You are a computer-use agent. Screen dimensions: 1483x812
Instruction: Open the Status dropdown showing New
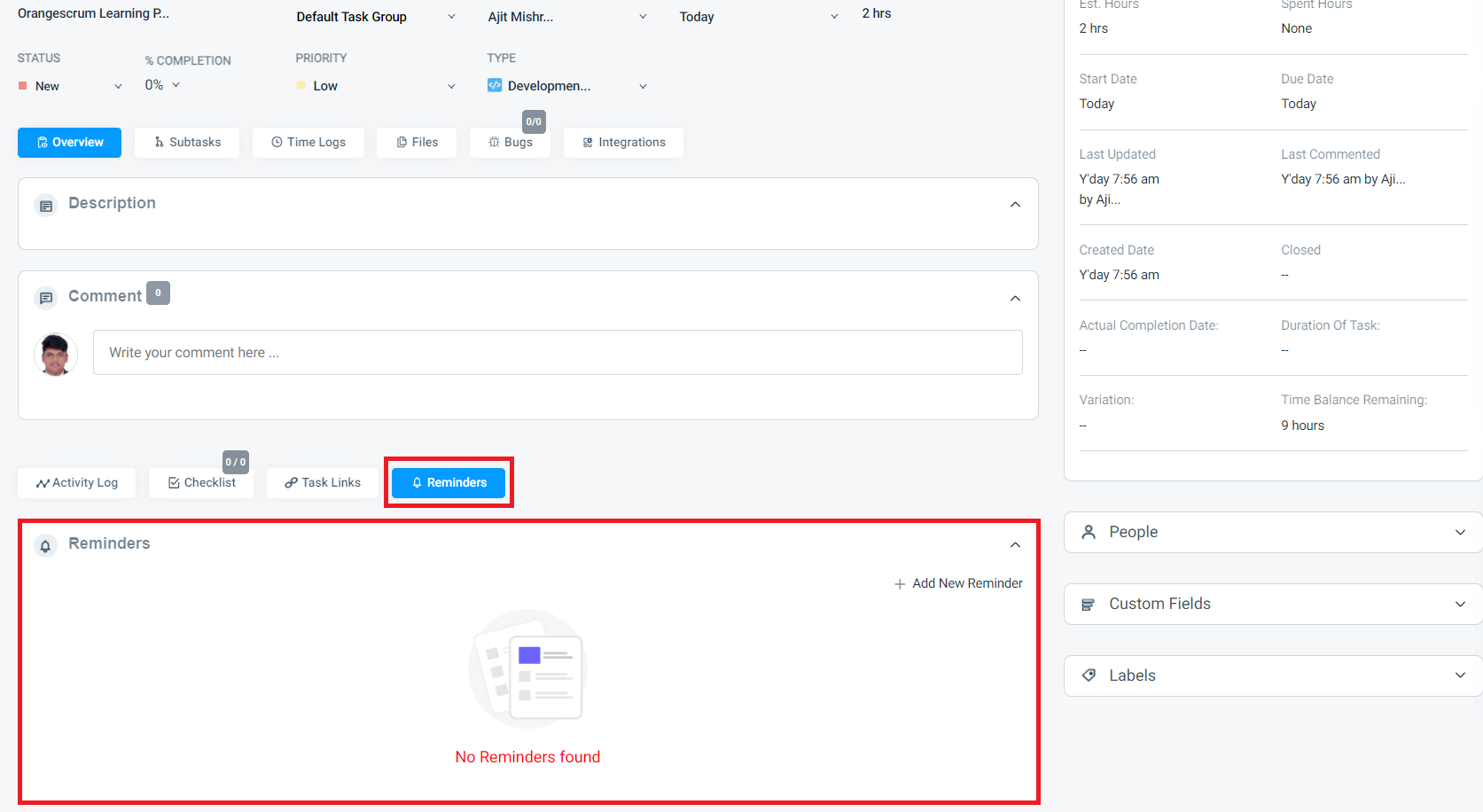70,86
